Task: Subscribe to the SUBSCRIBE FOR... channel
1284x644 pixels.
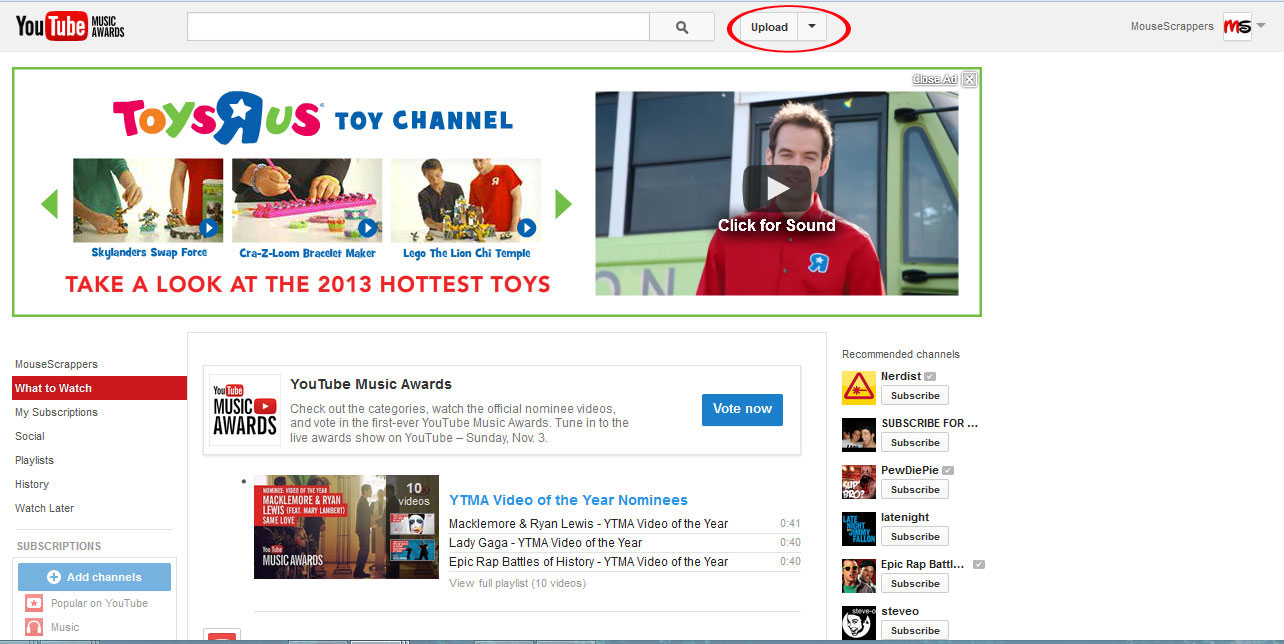Action: tap(915, 442)
